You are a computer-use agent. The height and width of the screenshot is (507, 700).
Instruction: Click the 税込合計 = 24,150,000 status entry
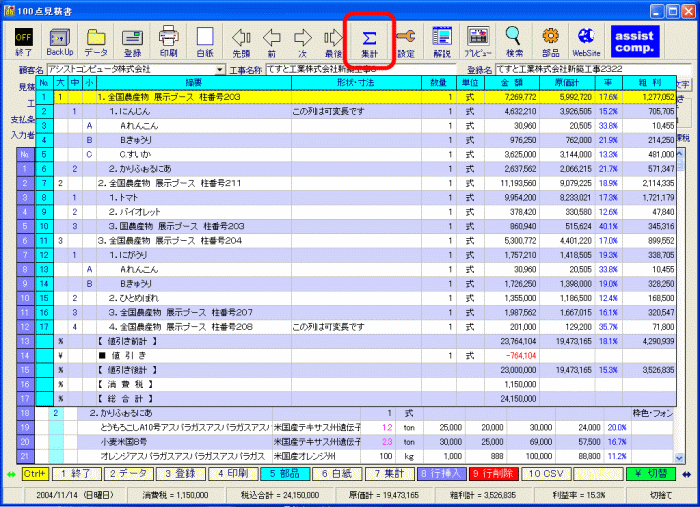click(x=280, y=495)
